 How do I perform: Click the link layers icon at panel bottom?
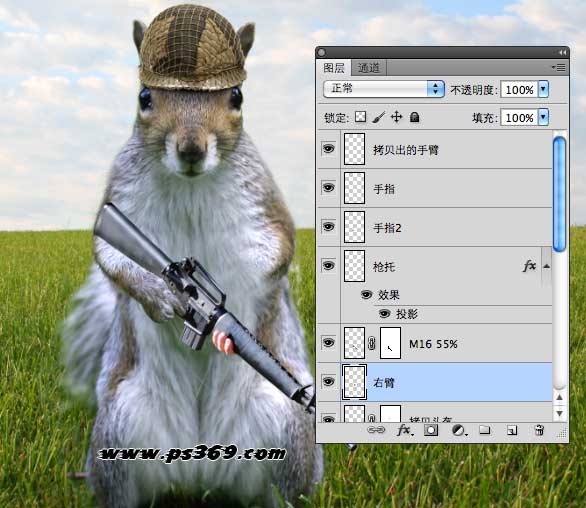[x=376, y=430]
